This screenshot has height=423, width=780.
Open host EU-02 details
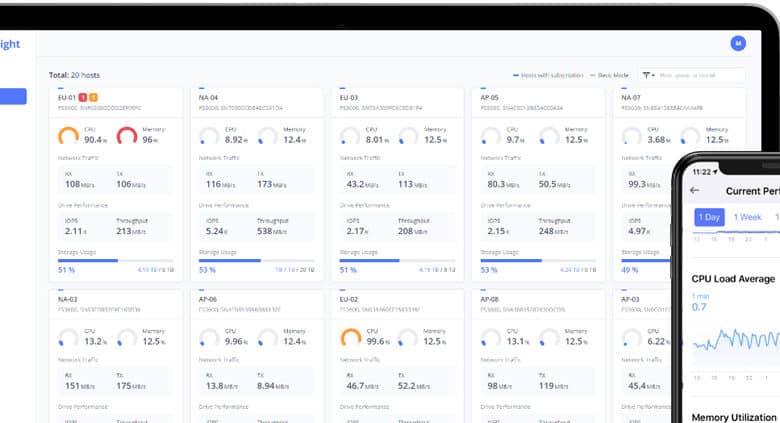tap(349, 299)
